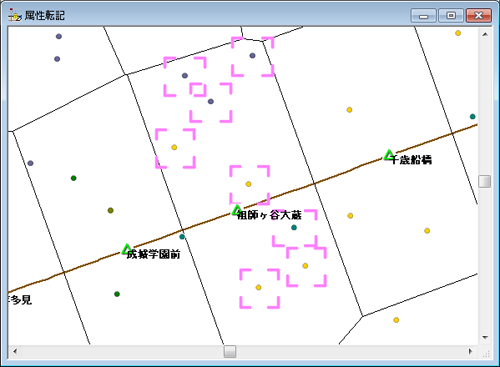Click the 祖師ヶ谷大蔵 station triangle marker
The height and width of the screenshot is (367, 500).
tap(237, 210)
